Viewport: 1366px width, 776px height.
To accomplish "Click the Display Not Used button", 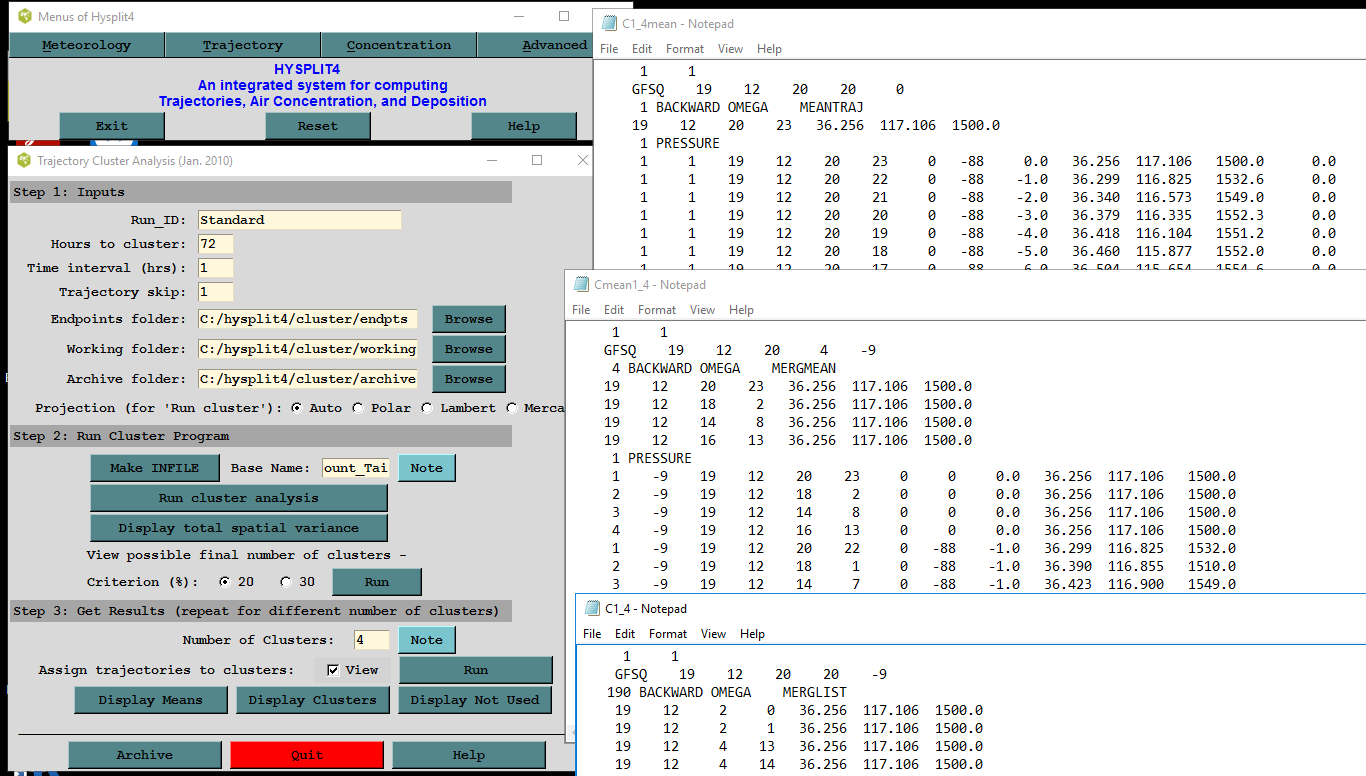I will click(475, 700).
